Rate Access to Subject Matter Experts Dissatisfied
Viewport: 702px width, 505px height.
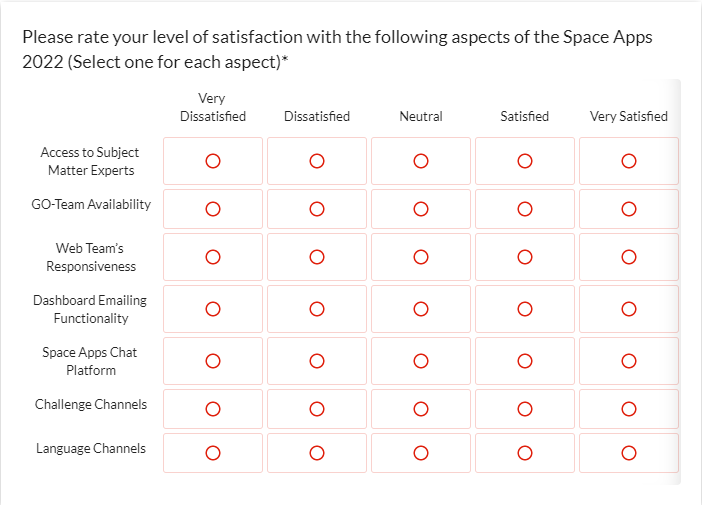317,161
